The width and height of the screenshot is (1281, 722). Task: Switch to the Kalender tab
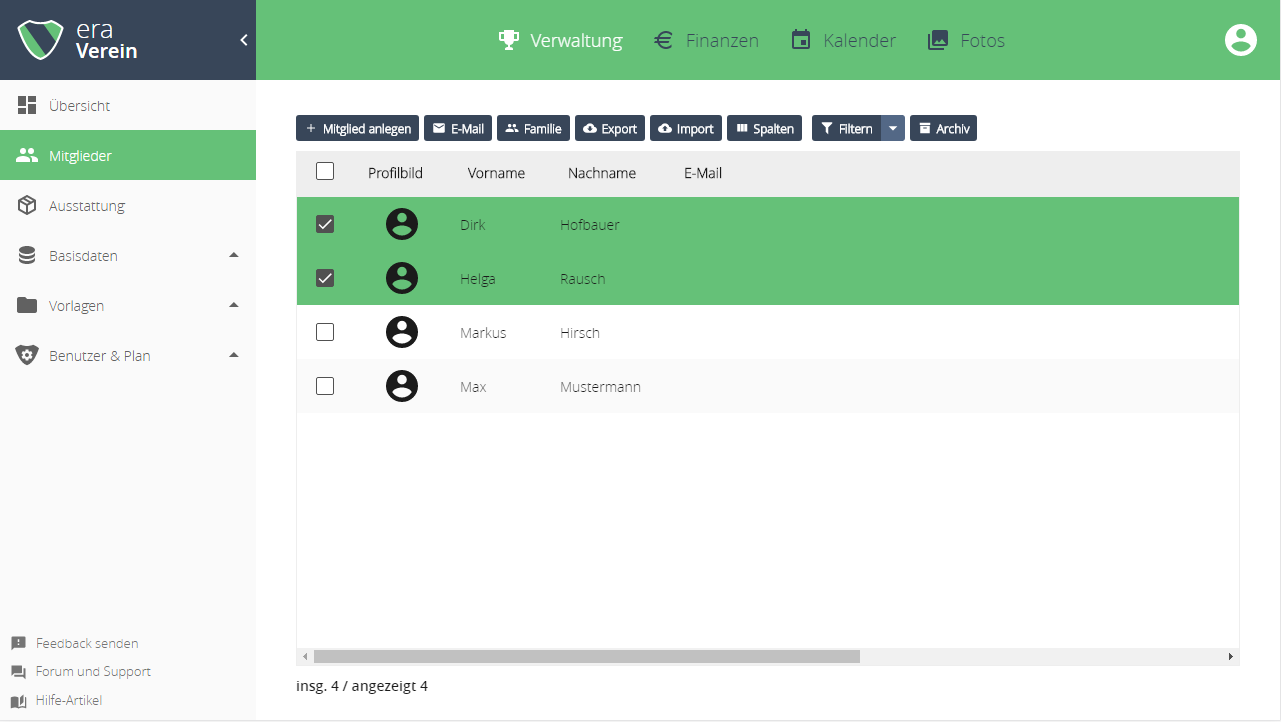844,40
